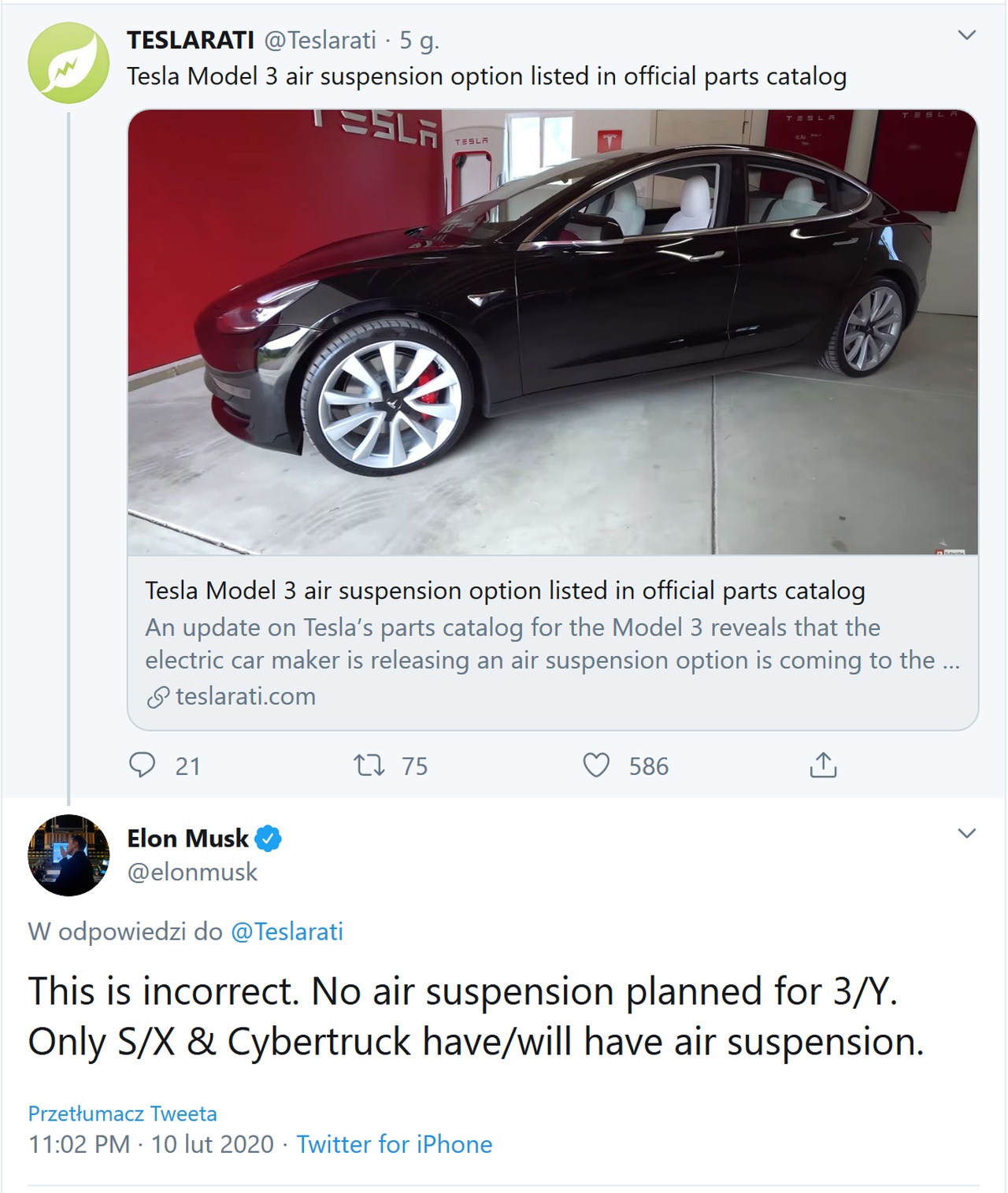Screen dimensions: 1008x1193
Task: Open the Tesla Model 3 article image
Action: (553, 332)
